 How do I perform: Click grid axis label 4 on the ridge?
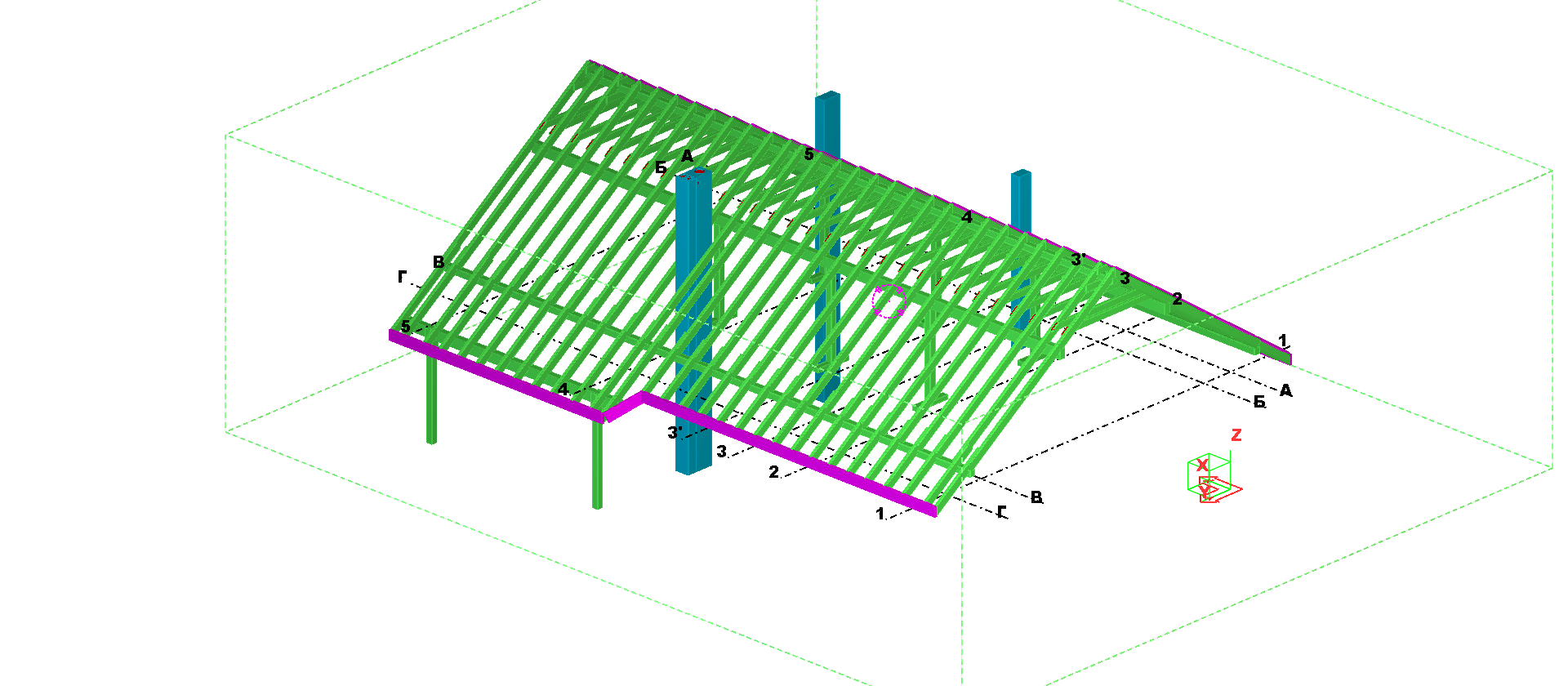(x=967, y=217)
